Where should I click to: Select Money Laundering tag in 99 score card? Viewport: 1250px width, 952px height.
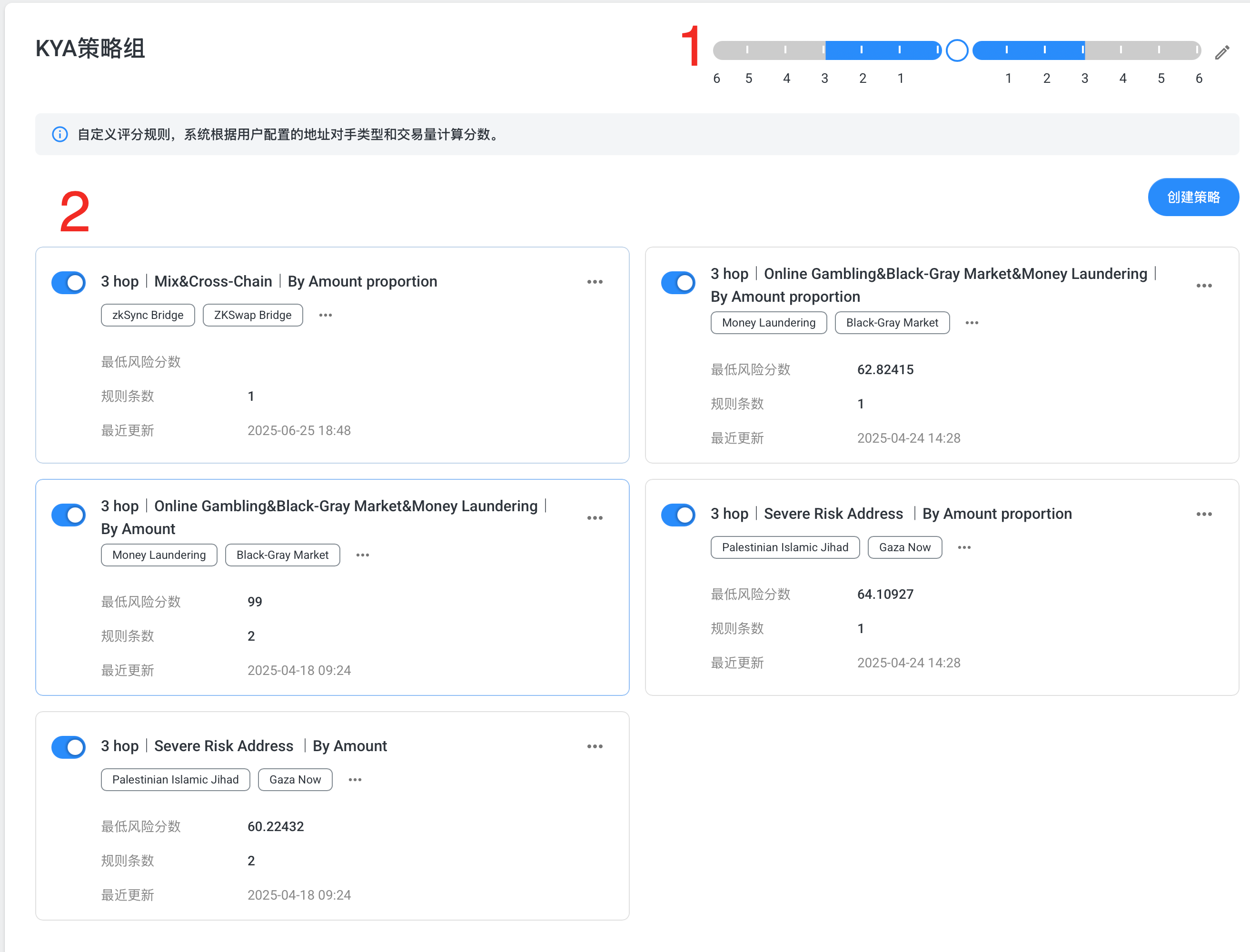[159, 555]
